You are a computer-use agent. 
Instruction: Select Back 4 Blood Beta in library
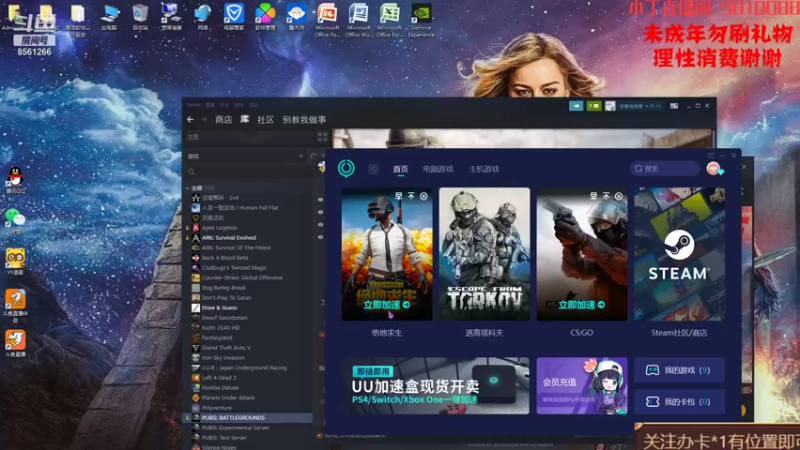click(224, 258)
